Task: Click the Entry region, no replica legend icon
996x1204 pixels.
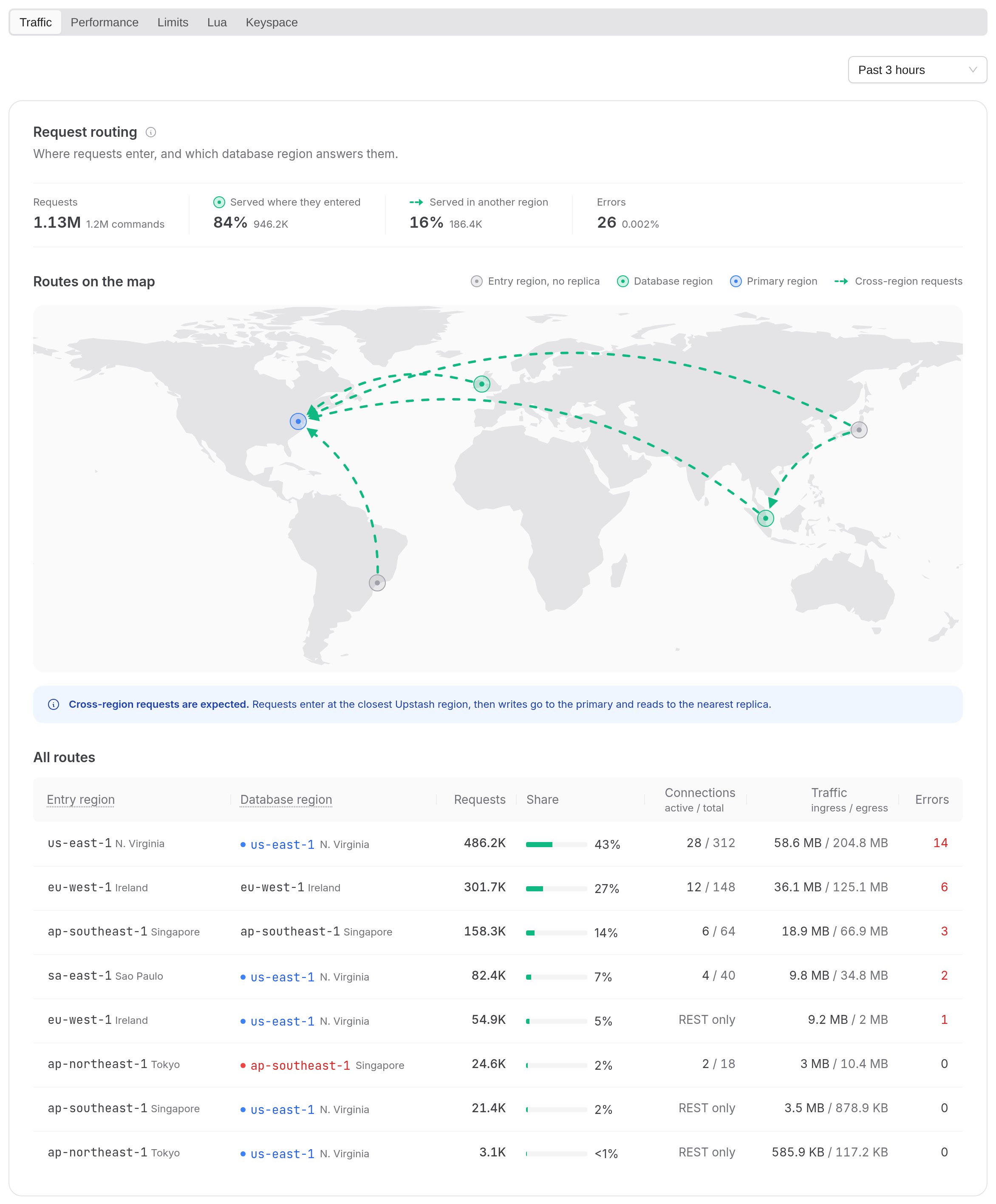Action: [x=476, y=282]
